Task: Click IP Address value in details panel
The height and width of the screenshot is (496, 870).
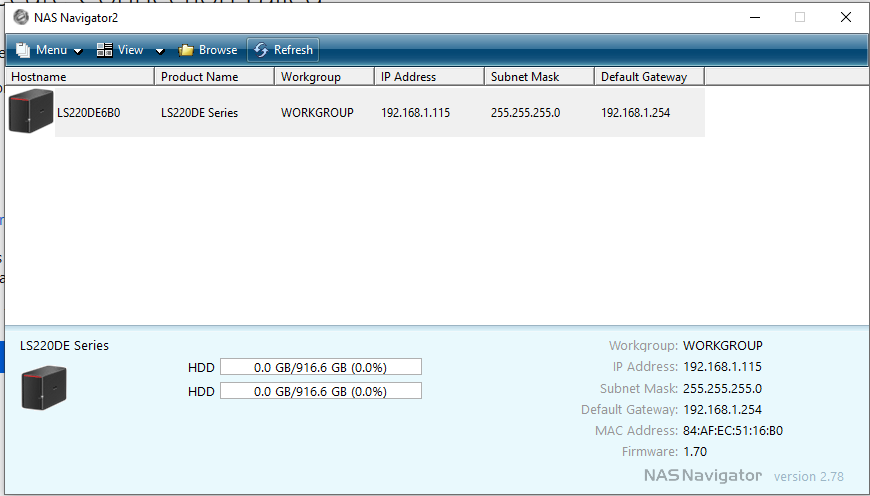Action: pyautogui.click(x=722, y=367)
